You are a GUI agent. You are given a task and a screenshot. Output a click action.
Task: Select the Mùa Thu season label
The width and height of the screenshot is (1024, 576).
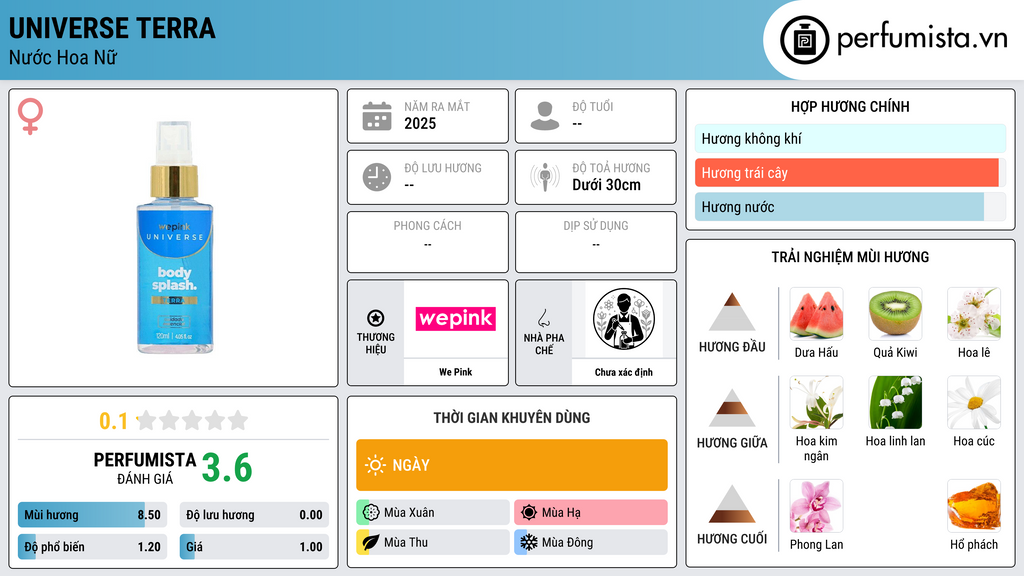(406, 543)
